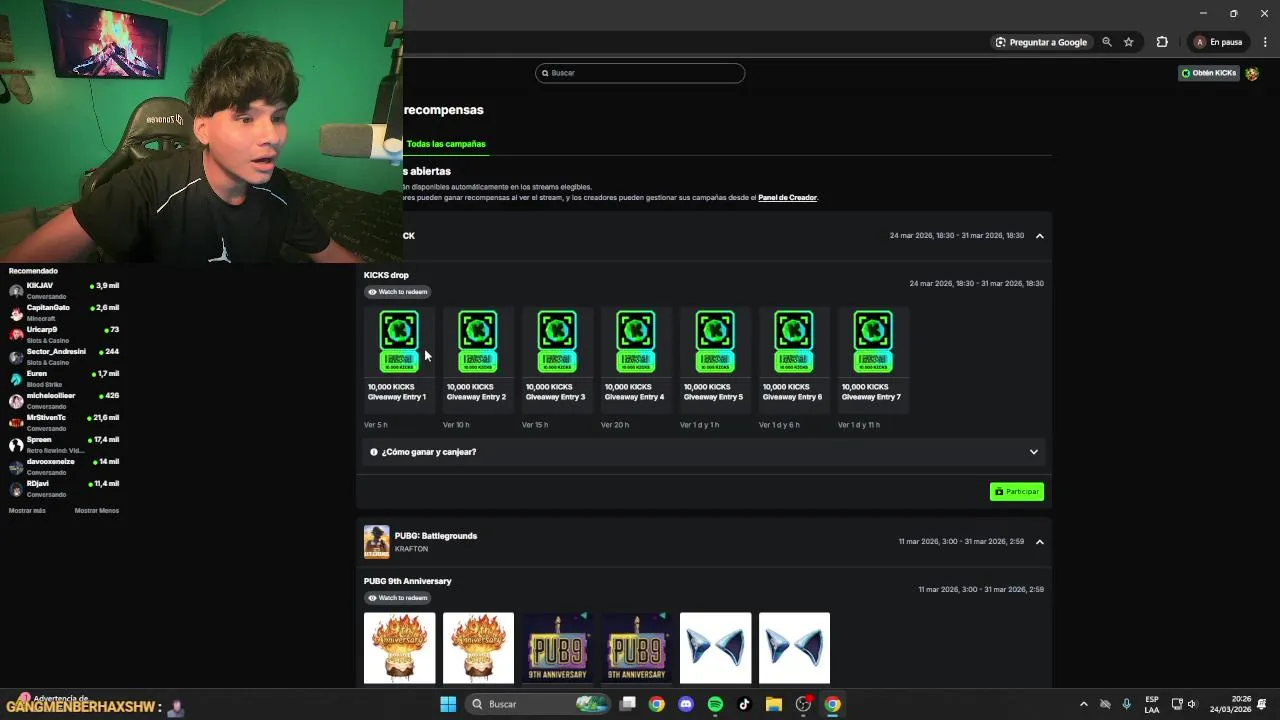Open the second PUB9 9th Anniversary reward thumbnail

coord(636,648)
